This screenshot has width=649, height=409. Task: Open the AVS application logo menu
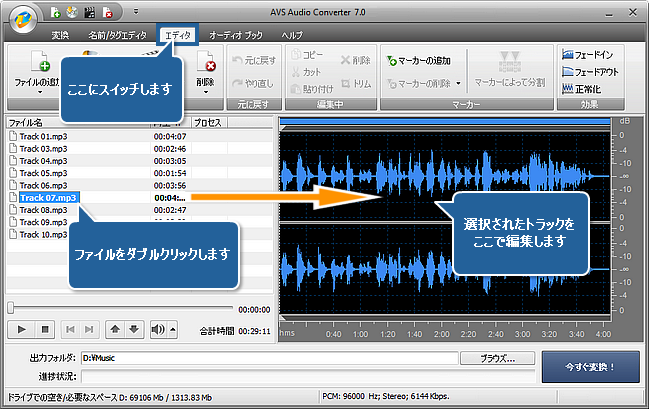23,17
